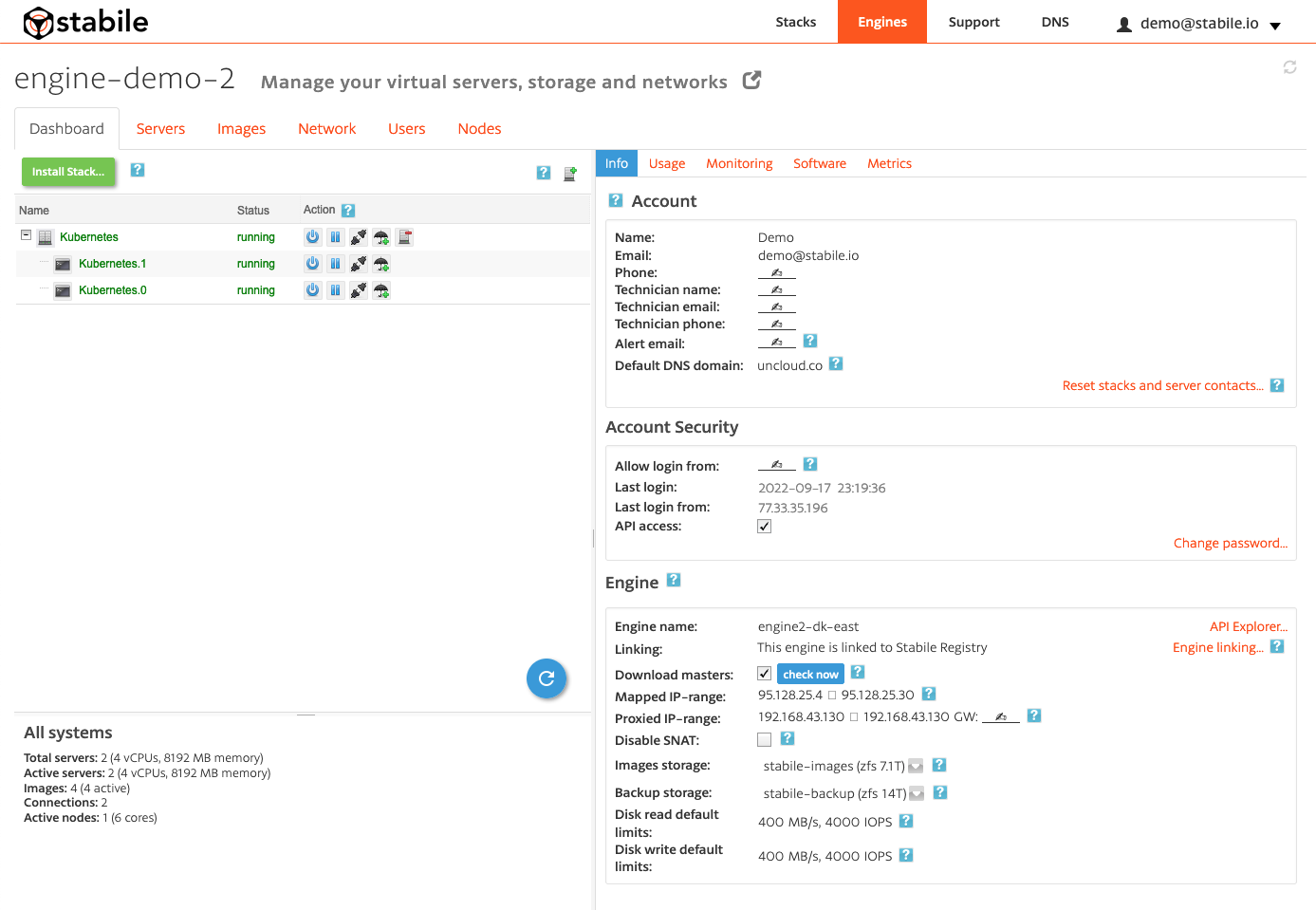Screen dimensions: 1316x910
Task: Suspend the Kubernetes stack with its pause icon
Action: pos(336,237)
